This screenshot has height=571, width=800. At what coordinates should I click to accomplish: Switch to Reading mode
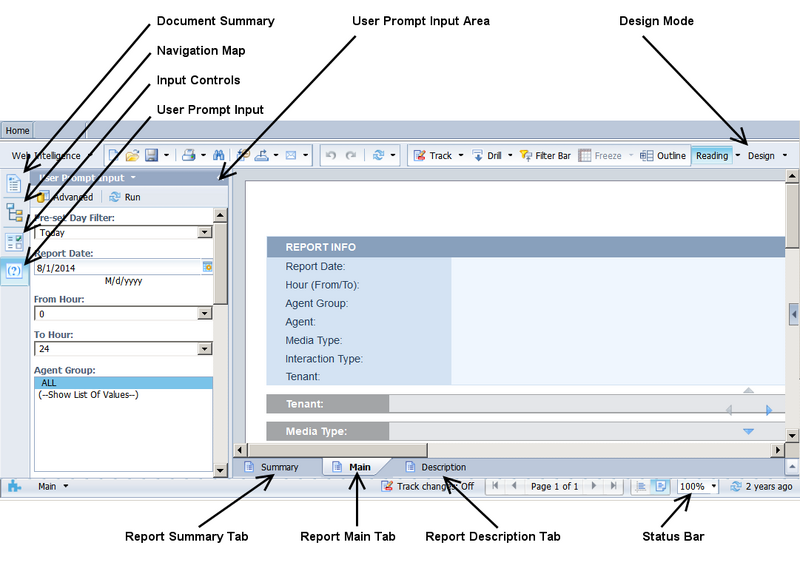712,156
